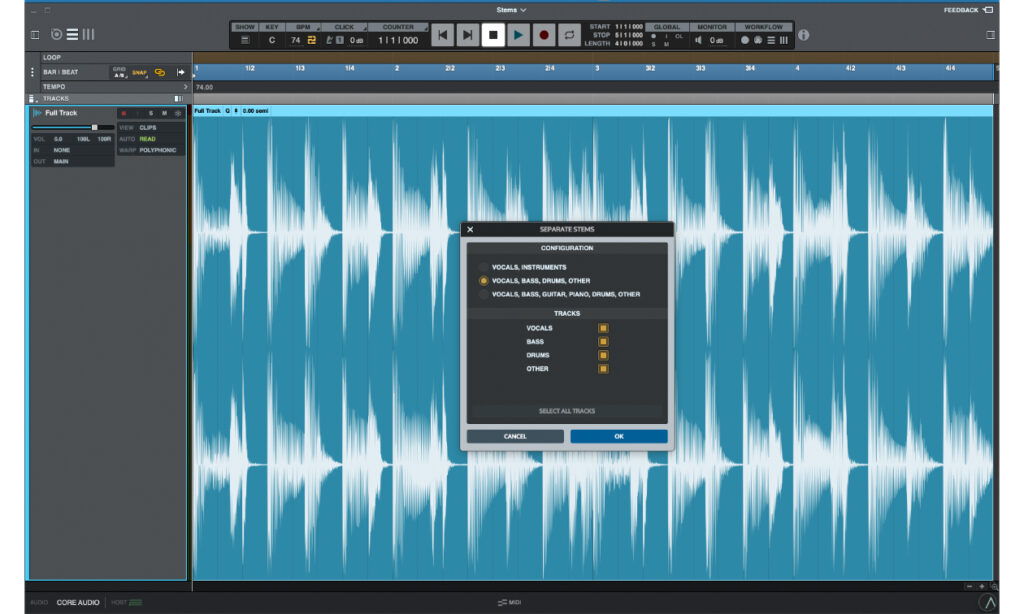Open the BPM transport menu
This screenshot has height=614, width=1024.
(x=304, y=27)
